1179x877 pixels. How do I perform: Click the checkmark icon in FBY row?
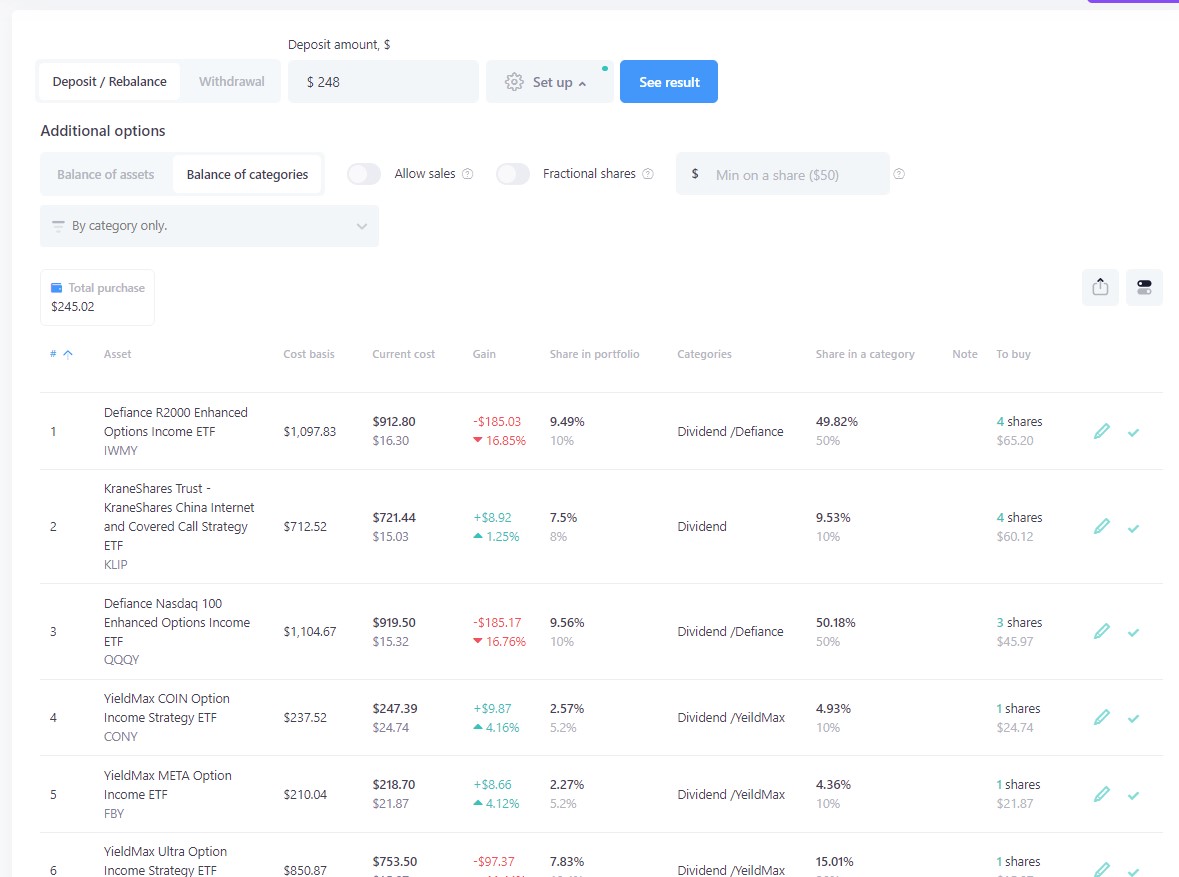tap(1133, 796)
